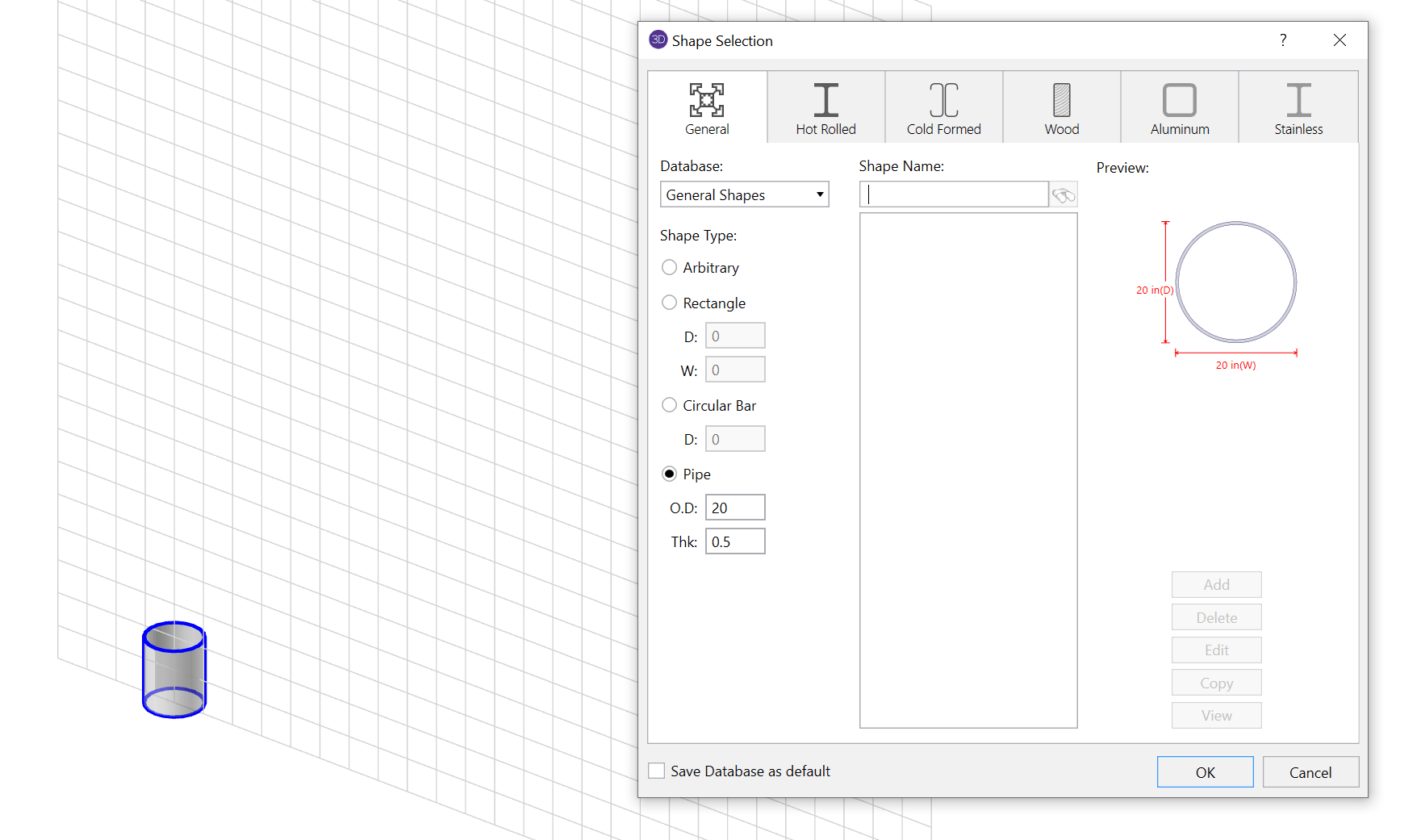Click the help question mark icon
Image resolution: width=1421 pixels, height=840 pixels.
tap(1282, 40)
